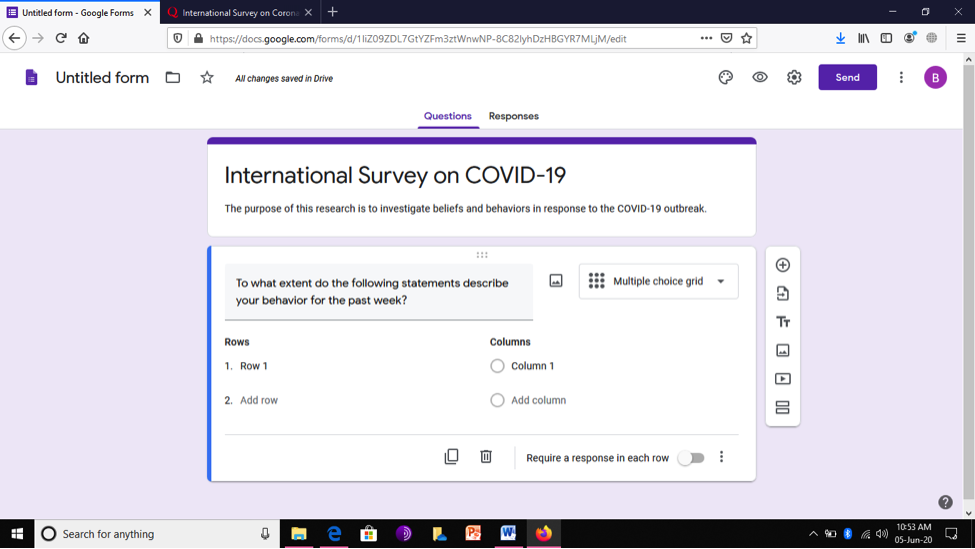Add video from sidebar
975x549 pixels.
pyautogui.click(x=782, y=379)
